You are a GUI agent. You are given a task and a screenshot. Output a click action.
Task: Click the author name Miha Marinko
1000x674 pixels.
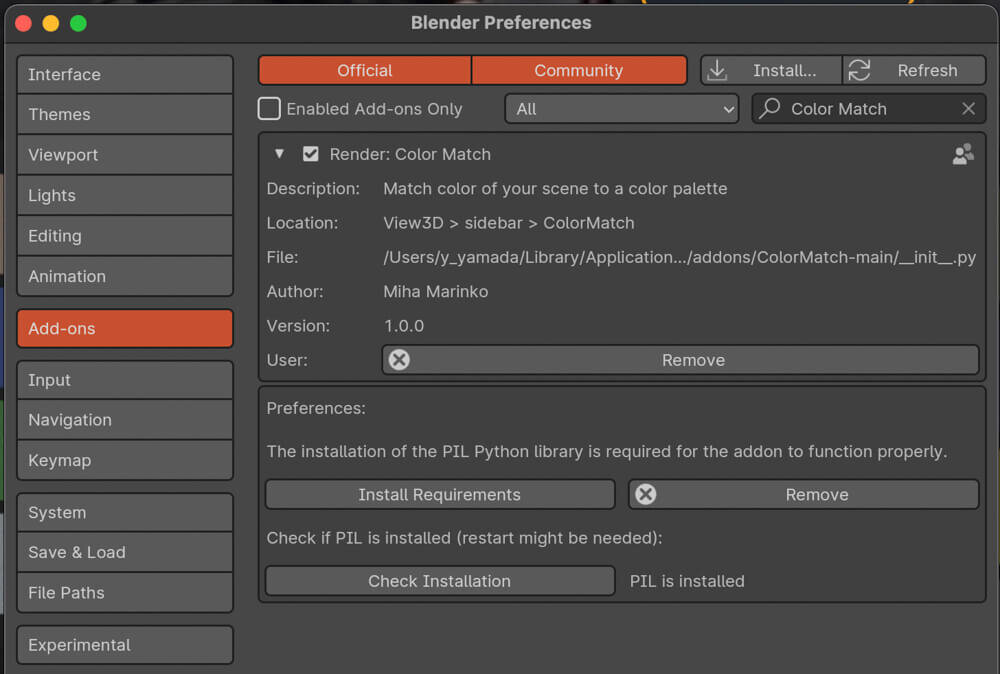tap(436, 291)
